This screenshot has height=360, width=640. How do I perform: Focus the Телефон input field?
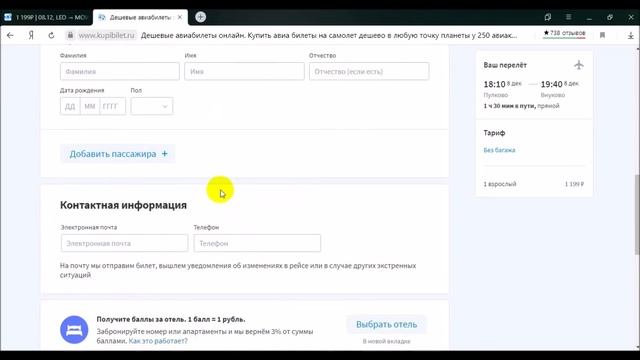pyautogui.click(x=257, y=243)
